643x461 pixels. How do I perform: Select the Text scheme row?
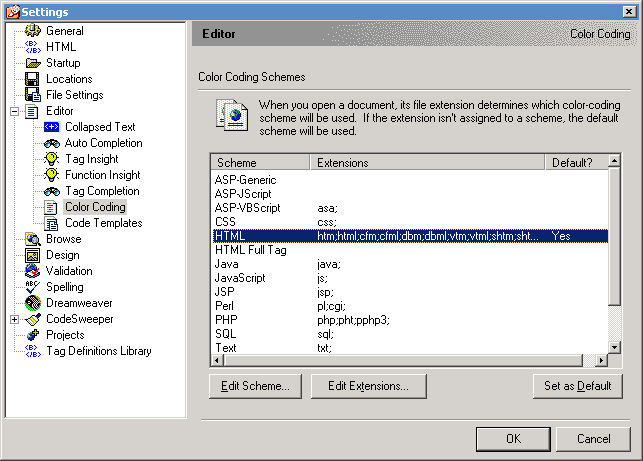point(410,348)
